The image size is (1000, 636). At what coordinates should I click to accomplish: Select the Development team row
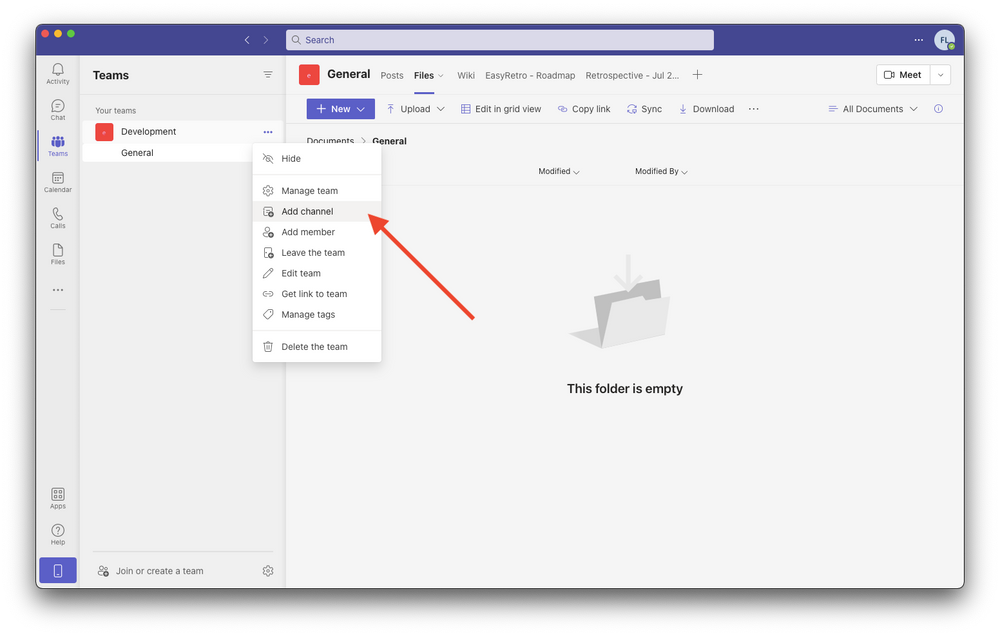(x=182, y=132)
